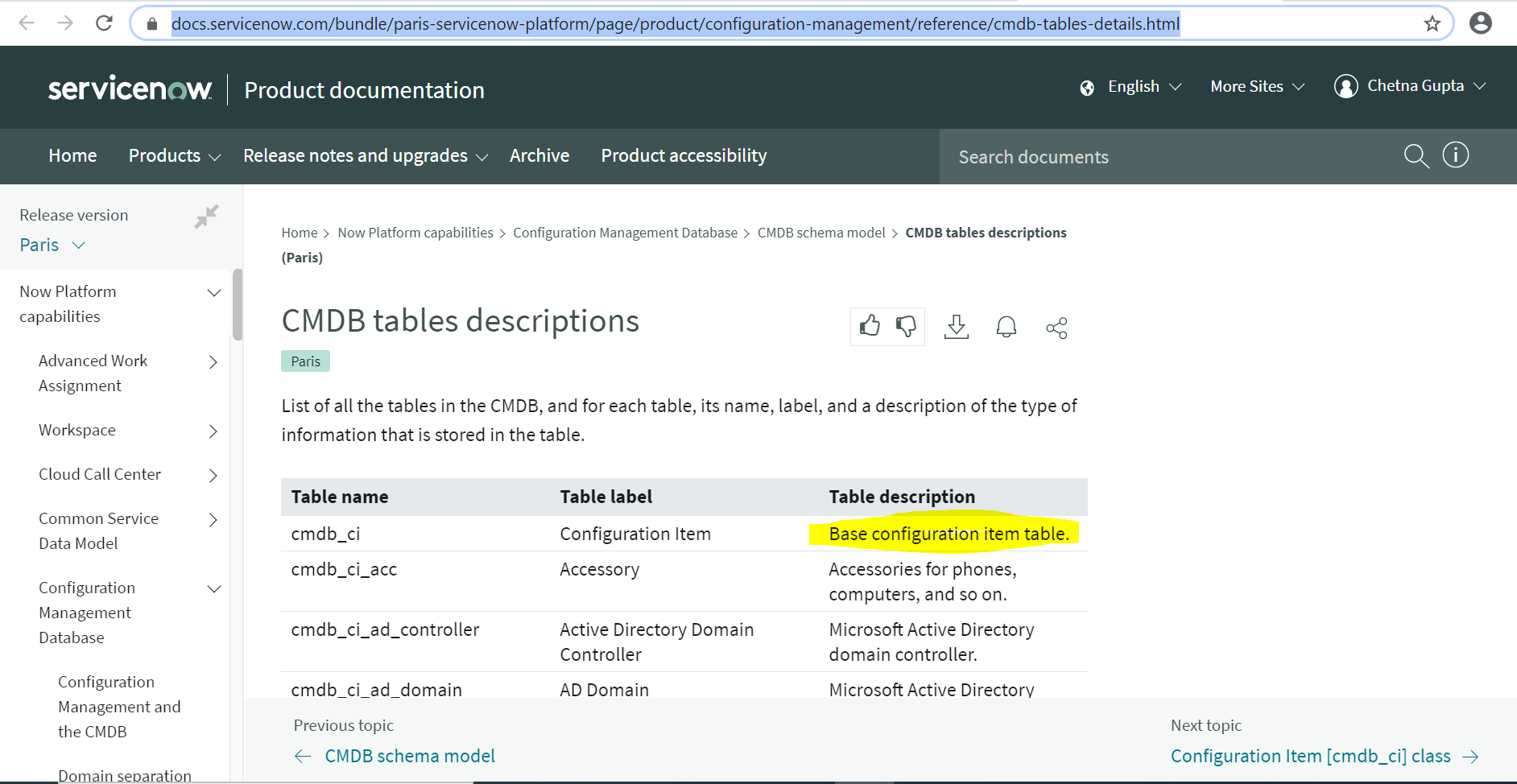Click the CMDB tables descriptions heading
Image resolution: width=1517 pixels, height=784 pixels.
pos(461,320)
